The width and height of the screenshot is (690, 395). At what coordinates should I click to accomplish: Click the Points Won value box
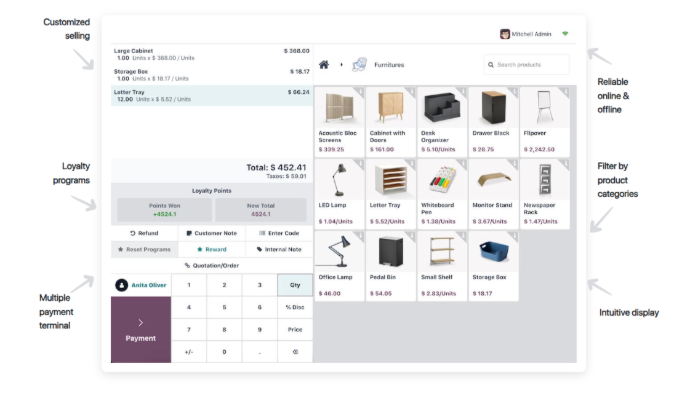coord(165,210)
